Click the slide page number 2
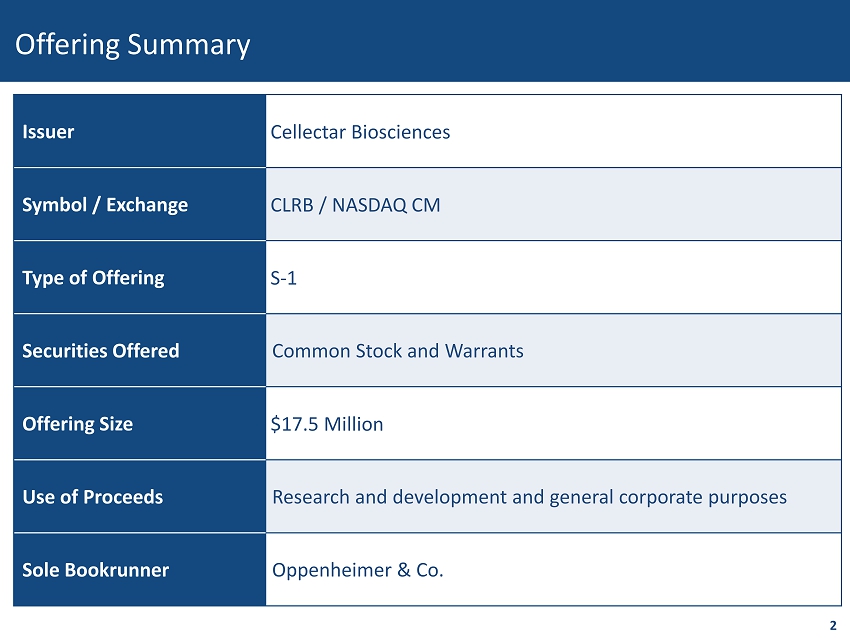Viewport: 850px width, 638px height. (833, 626)
